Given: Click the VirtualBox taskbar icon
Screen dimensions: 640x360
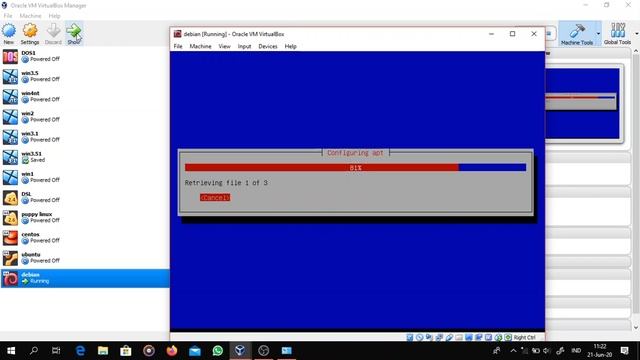Looking at the screenshot, I should click(x=240, y=351).
